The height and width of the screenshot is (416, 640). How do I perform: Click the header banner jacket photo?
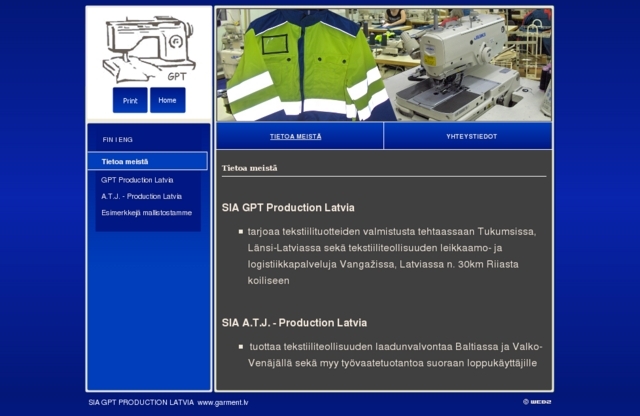click(384, 65)
